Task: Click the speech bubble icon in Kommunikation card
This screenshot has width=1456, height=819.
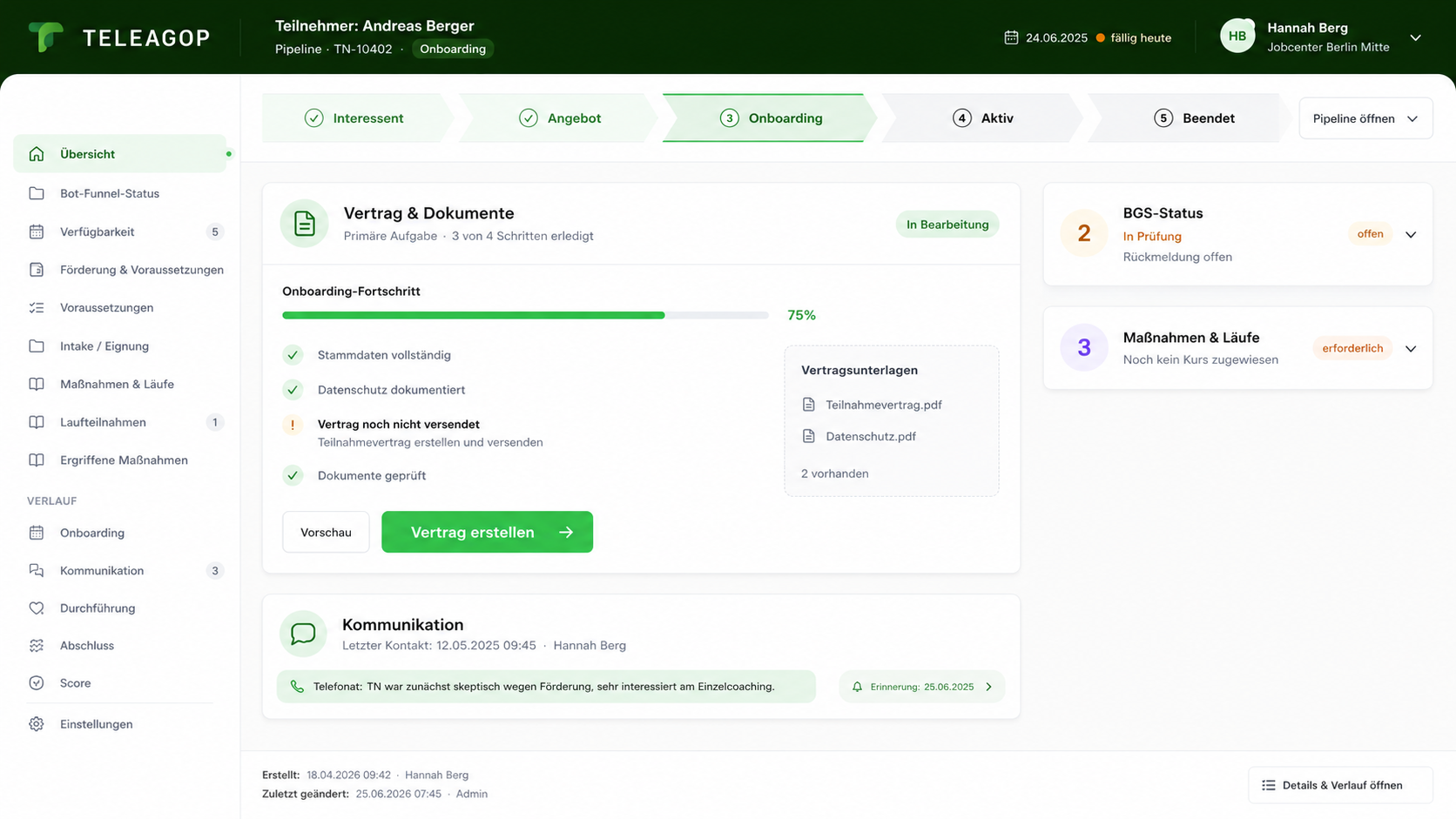Action: 303,634
